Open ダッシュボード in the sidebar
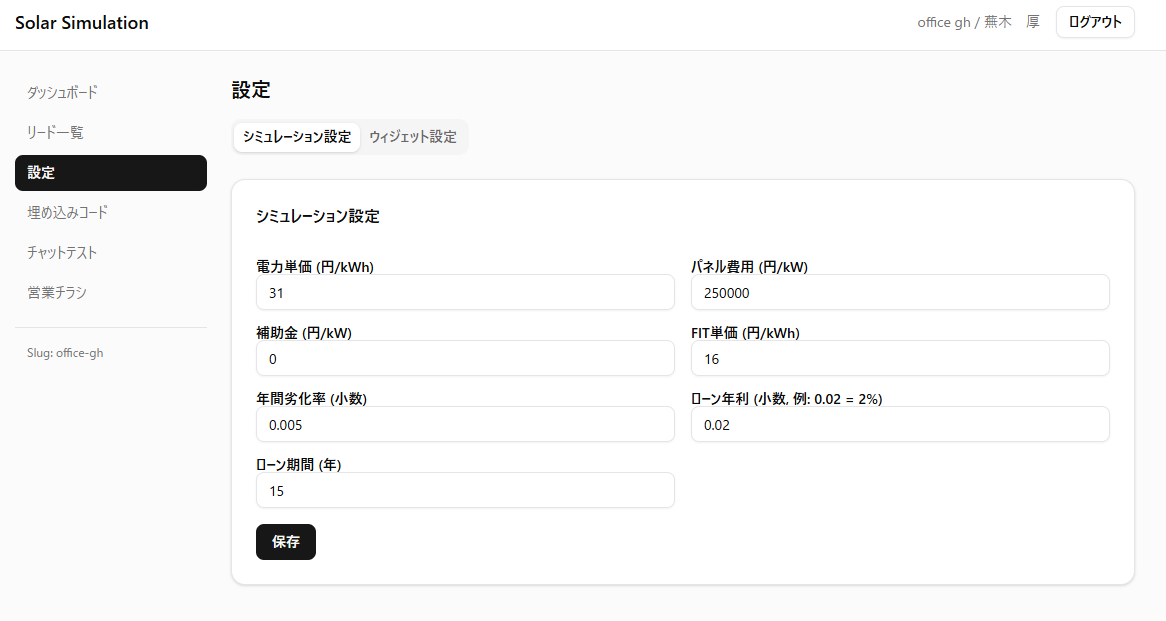Image resolution: width=1166 pixels, height=621 pixels. pos(62,92)
